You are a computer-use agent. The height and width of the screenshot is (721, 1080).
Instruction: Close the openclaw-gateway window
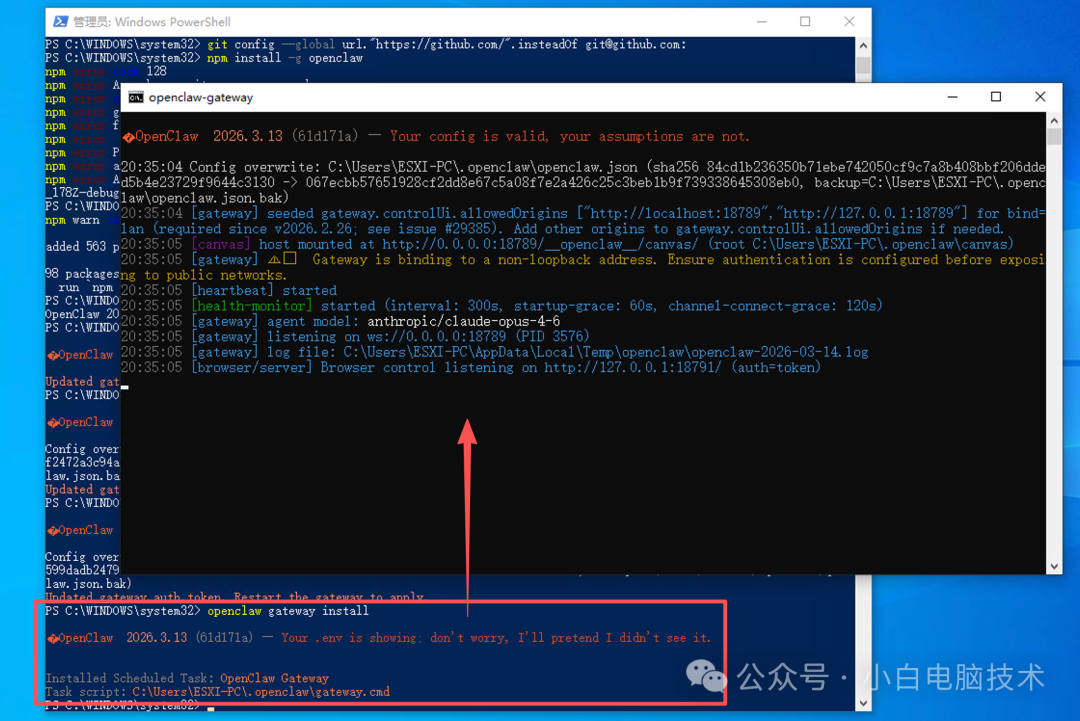pyautogui.click(x=1040, y=97)
